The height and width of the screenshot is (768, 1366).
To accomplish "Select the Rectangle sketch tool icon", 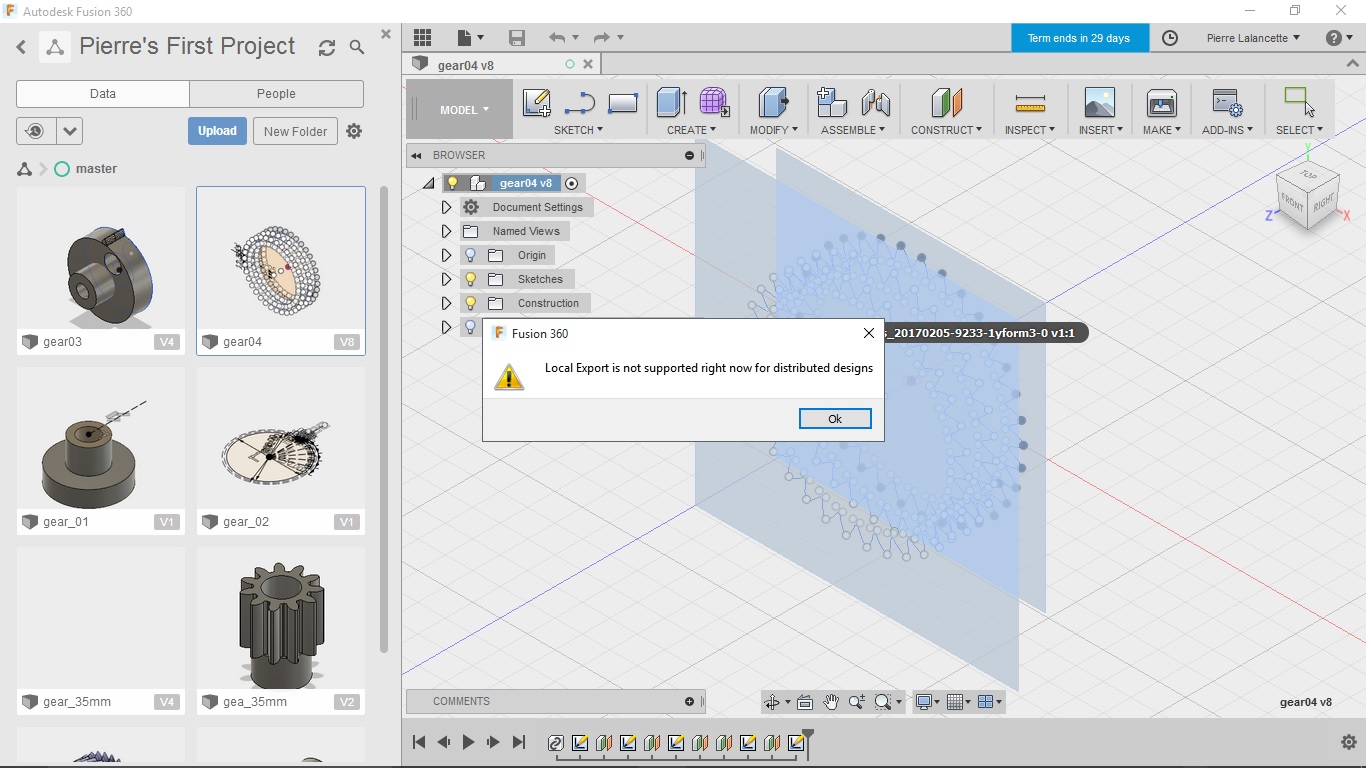I will click(x=622, y=102).
